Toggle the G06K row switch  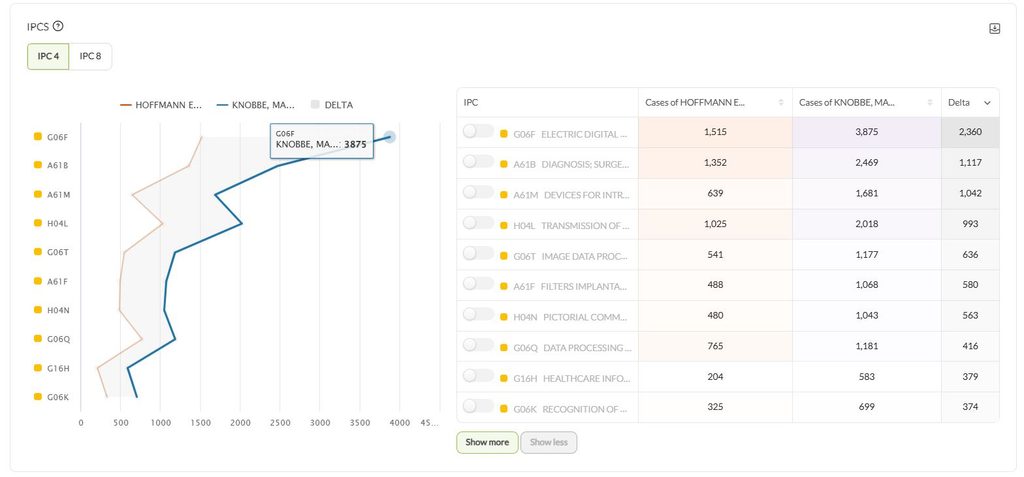(478, 406)
